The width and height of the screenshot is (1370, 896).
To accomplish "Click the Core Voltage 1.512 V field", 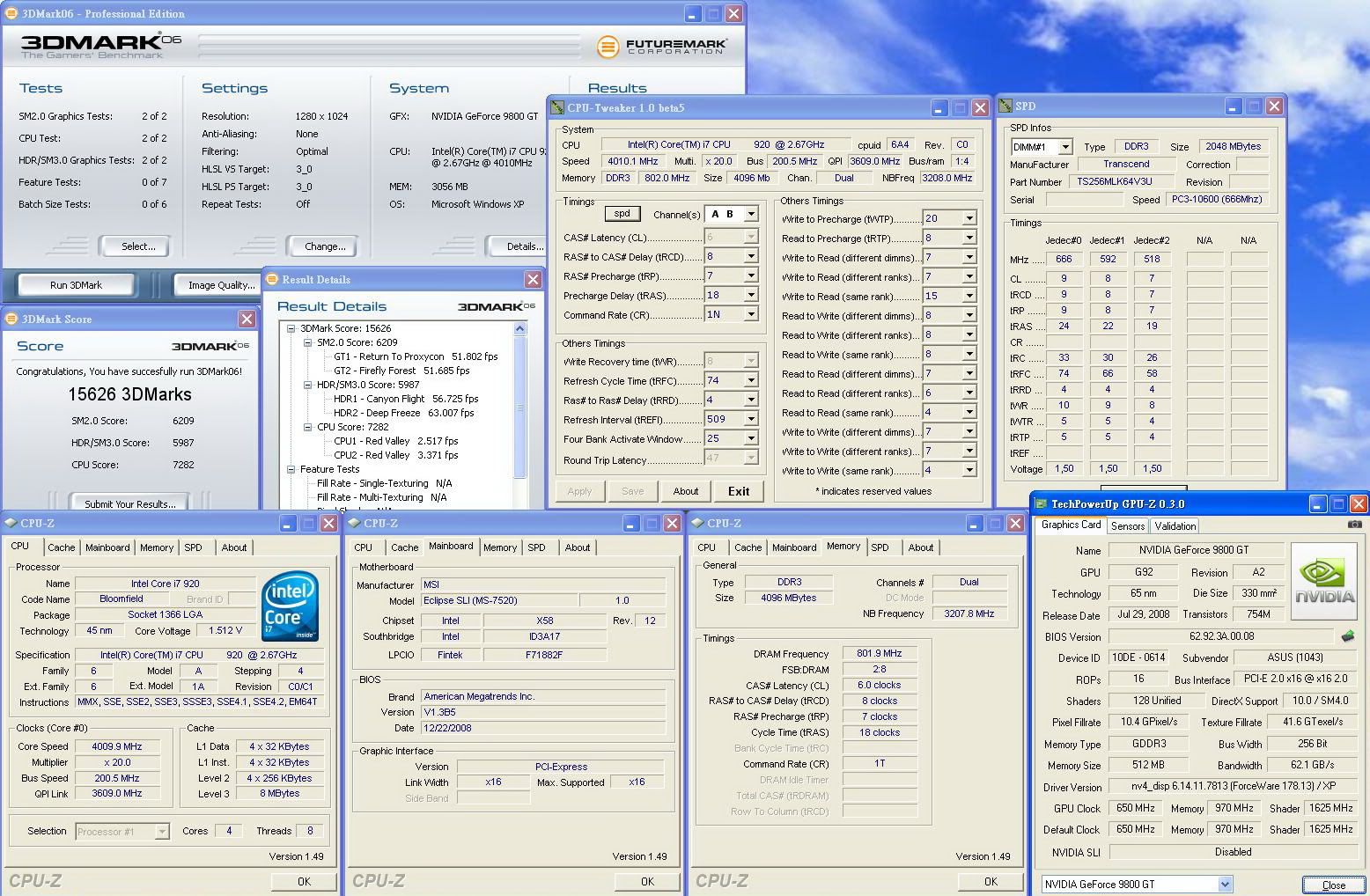I will click(x=225, y=630).
